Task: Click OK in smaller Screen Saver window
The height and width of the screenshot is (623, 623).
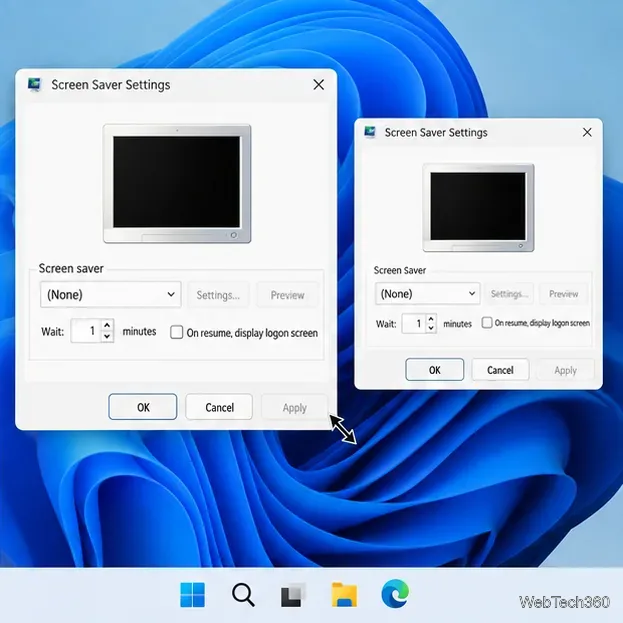Action: [435, 370]
